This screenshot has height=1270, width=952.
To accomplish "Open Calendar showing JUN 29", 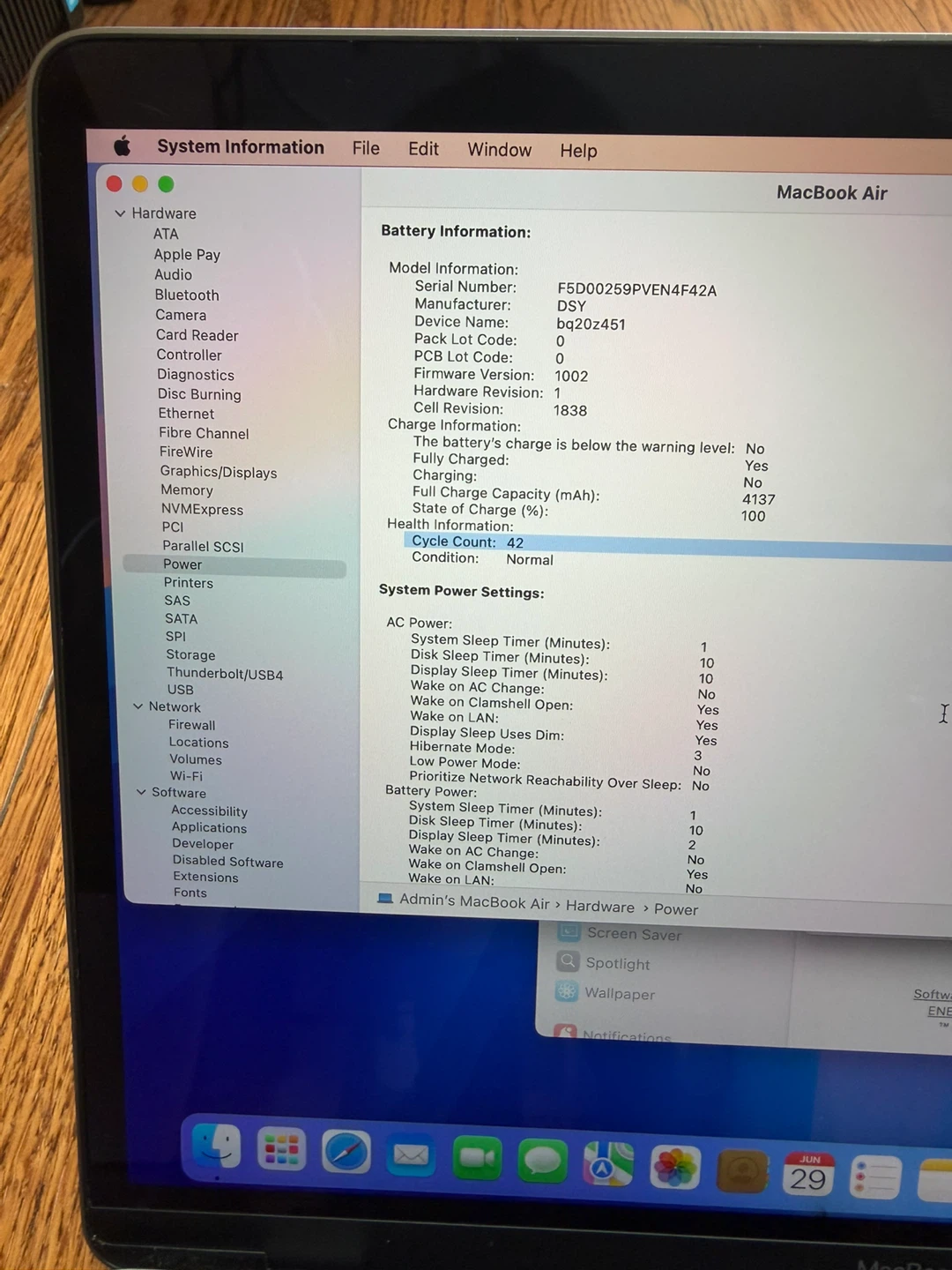I will [808, 1174].
